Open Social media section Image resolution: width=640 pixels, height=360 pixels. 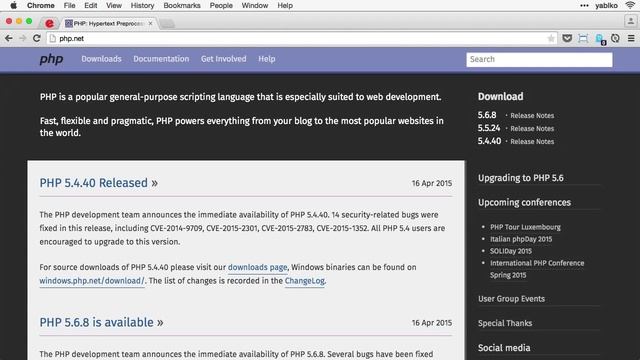(x=504, y=348)
